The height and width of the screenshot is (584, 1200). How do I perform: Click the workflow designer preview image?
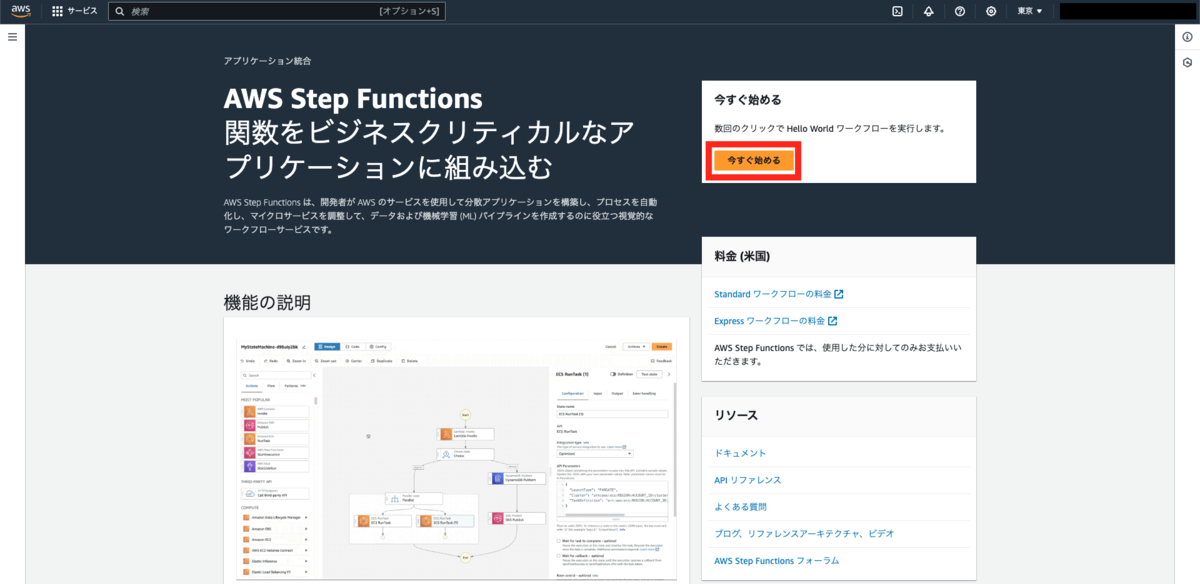pos(456,458)
